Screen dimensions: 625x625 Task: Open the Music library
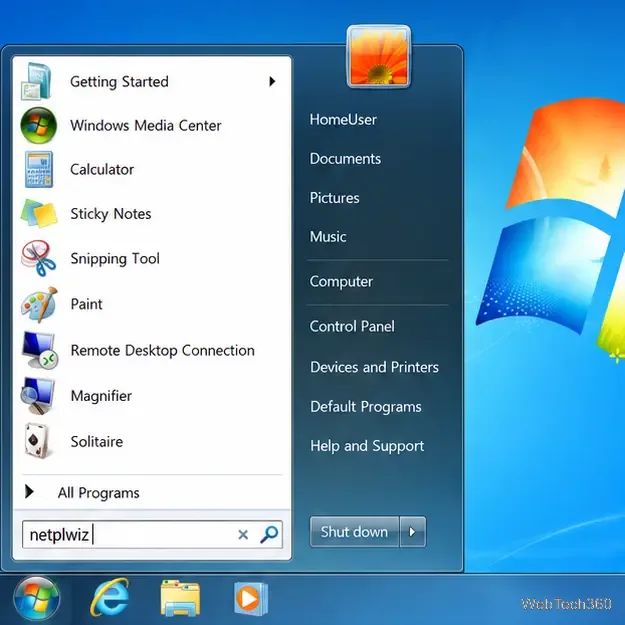(328, 237)
